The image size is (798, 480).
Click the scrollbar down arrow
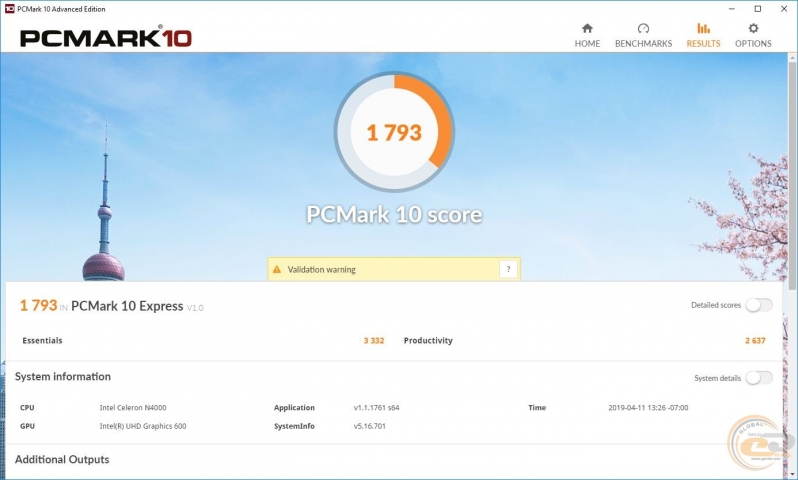coord(792,474)
